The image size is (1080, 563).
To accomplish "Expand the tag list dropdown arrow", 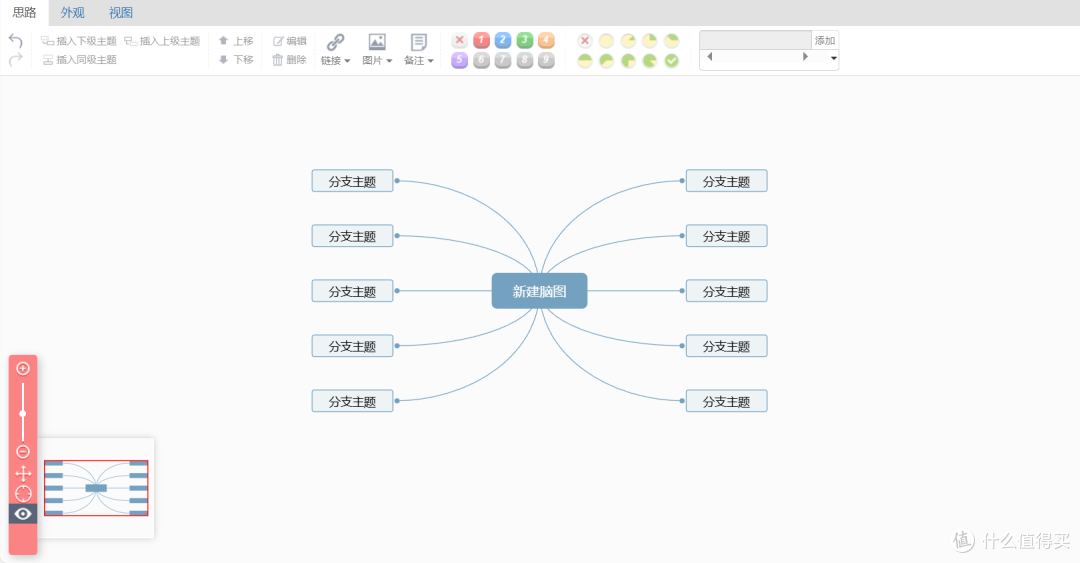I will point(833,59).
